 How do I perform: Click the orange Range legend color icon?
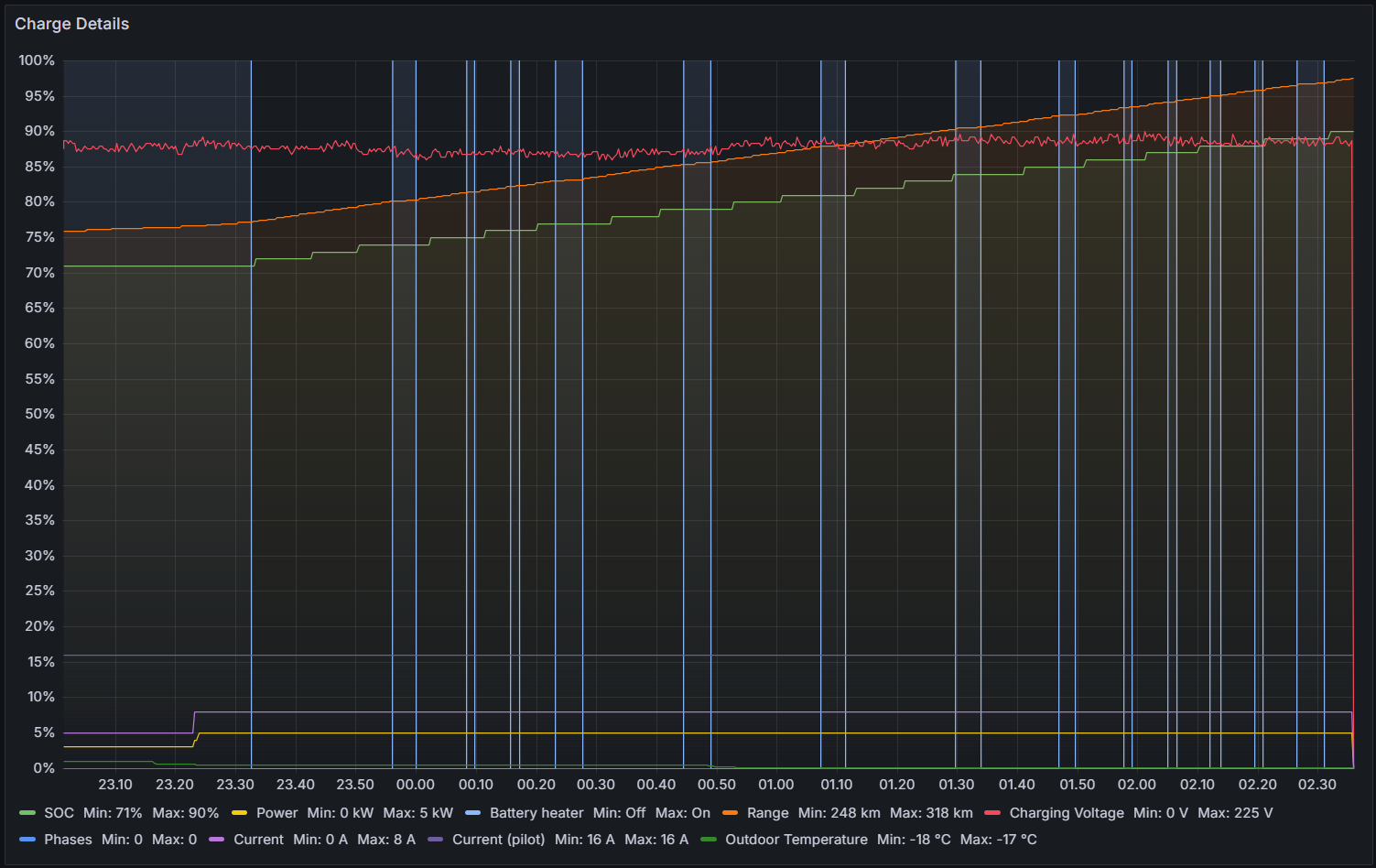pos(730,813)
